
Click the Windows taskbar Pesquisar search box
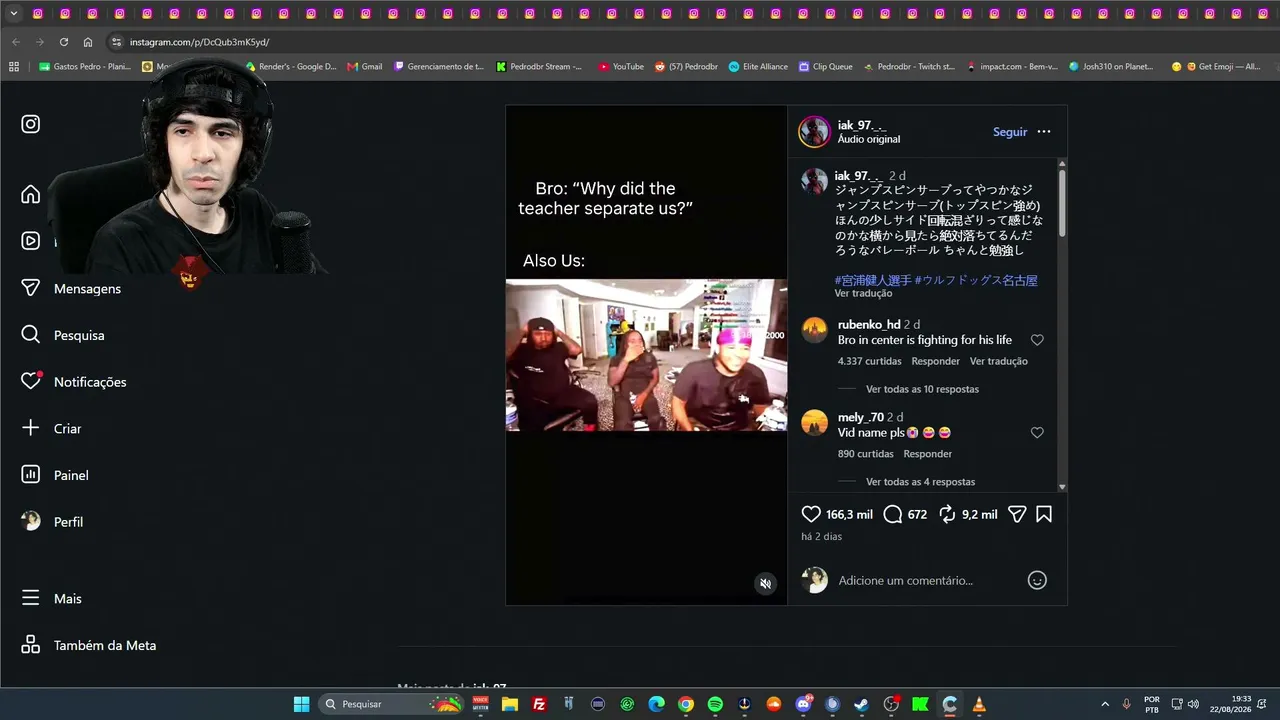393,704
